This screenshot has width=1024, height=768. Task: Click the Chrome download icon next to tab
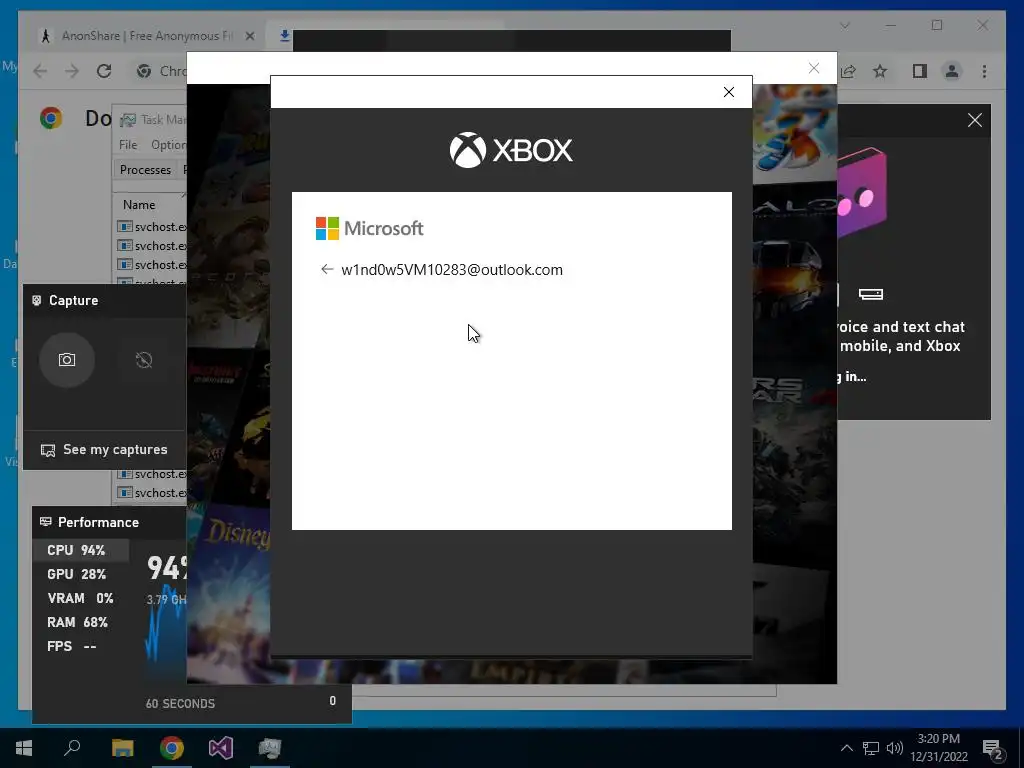click(284, 36)
